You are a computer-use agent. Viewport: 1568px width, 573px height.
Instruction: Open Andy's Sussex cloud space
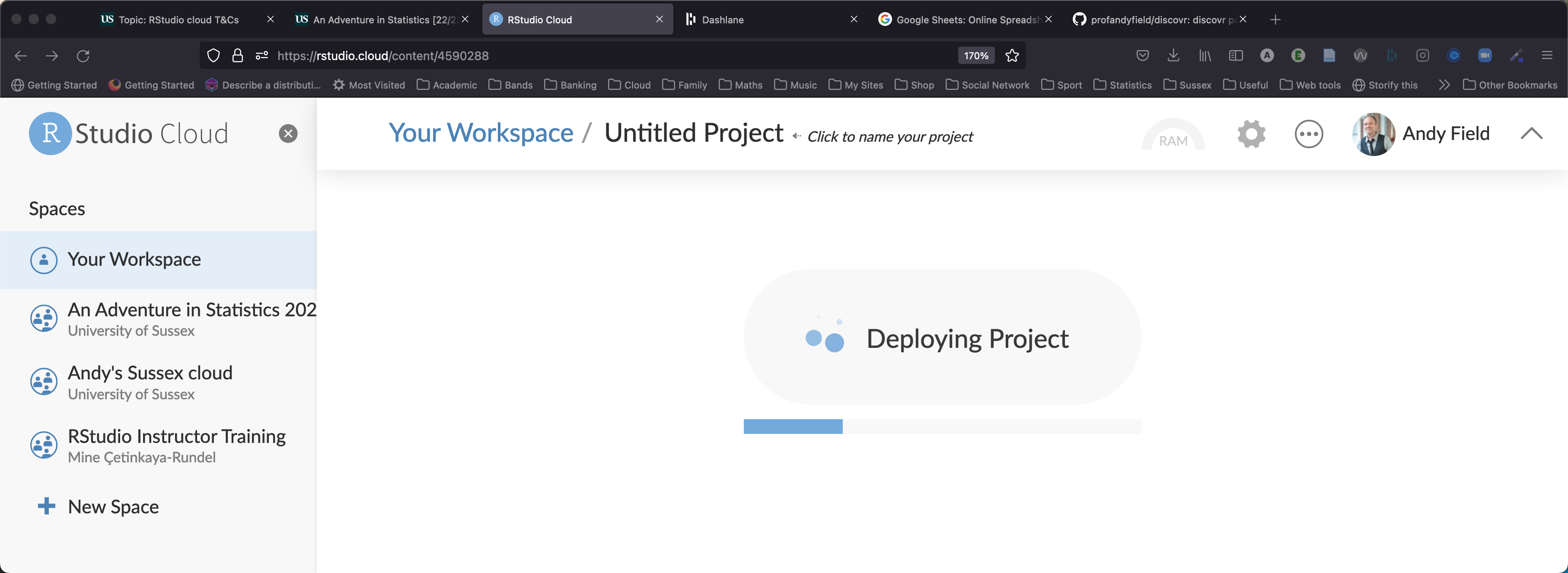[x=150, y=373]
